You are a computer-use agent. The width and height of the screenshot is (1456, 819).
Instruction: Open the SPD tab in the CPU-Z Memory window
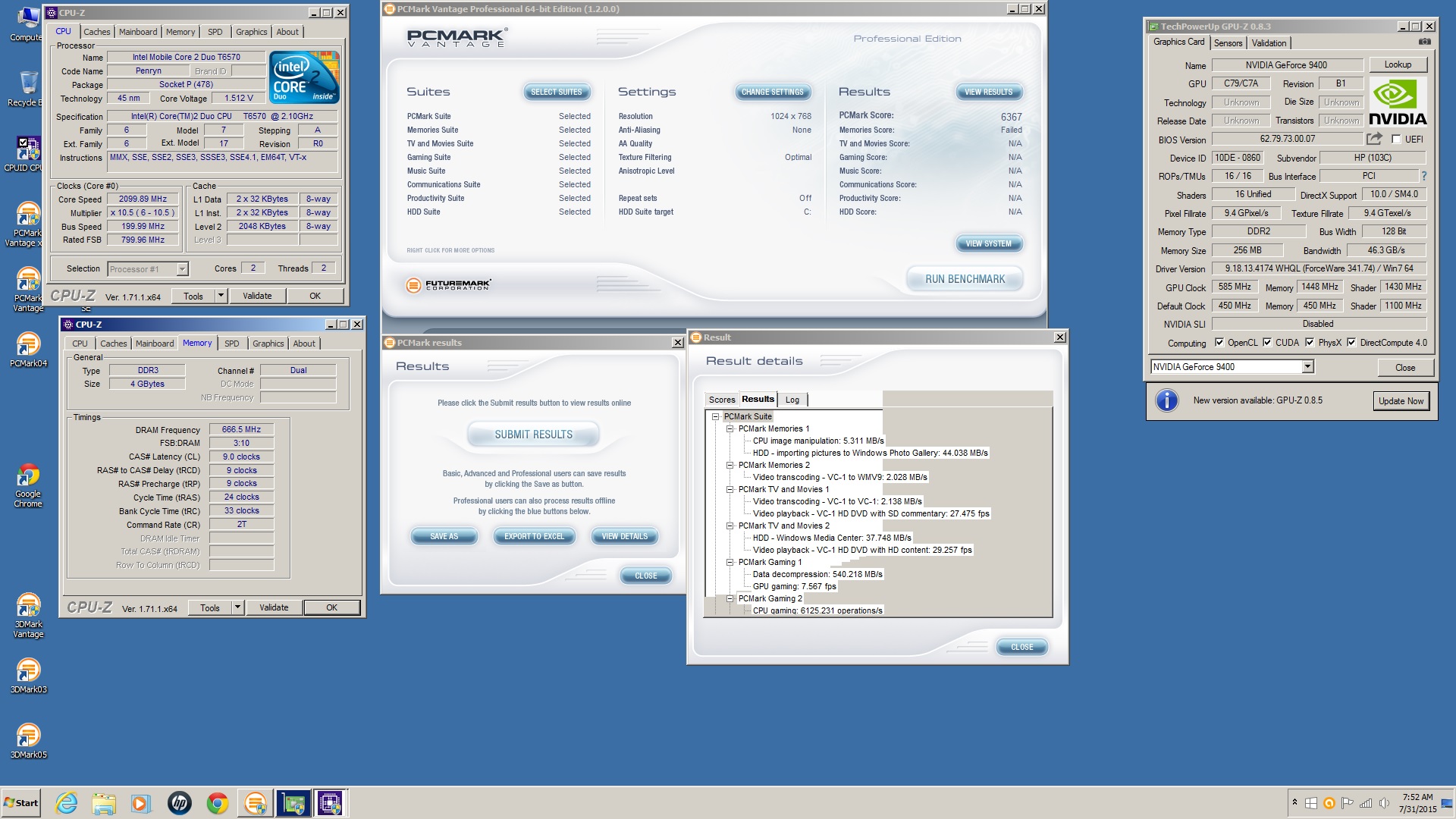click(232, 344)
